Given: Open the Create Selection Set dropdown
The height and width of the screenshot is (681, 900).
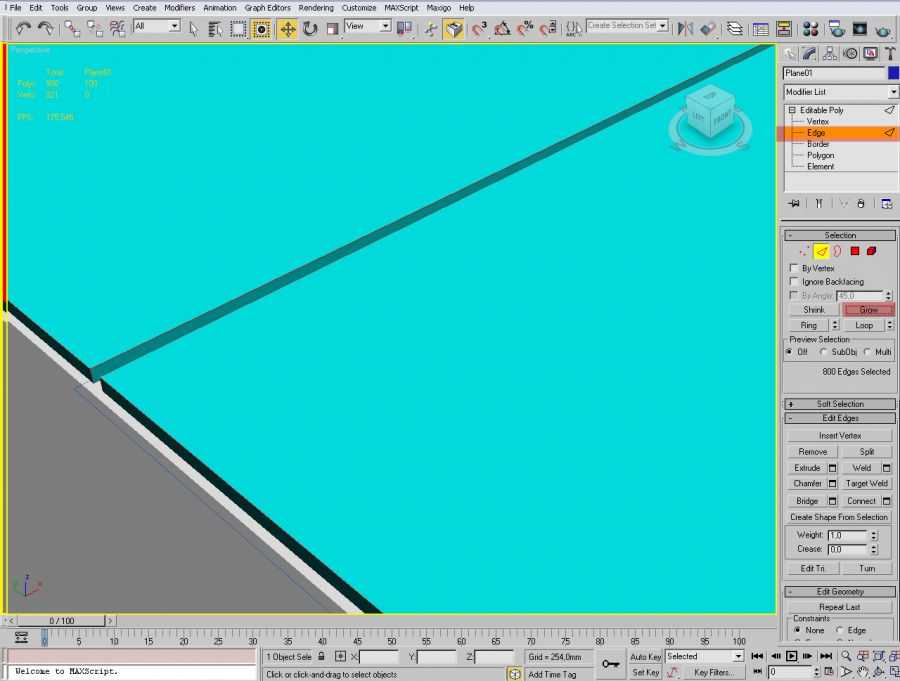Looking at the screenshot, I should pyautogui.click(x=662, y=26).
